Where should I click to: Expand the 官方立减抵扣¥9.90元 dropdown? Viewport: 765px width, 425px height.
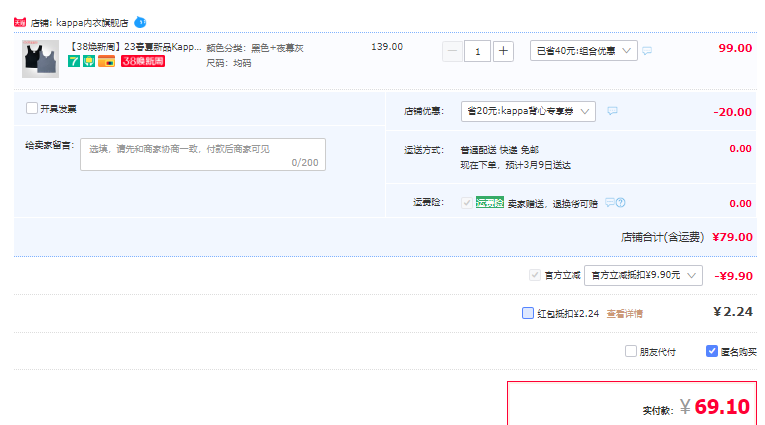[x=644, y=275]
